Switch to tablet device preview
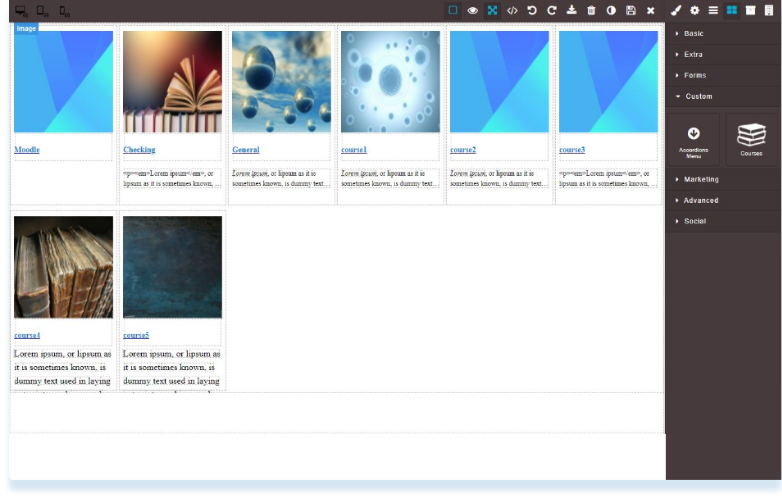The image size is (782, 501). (43, 11)
